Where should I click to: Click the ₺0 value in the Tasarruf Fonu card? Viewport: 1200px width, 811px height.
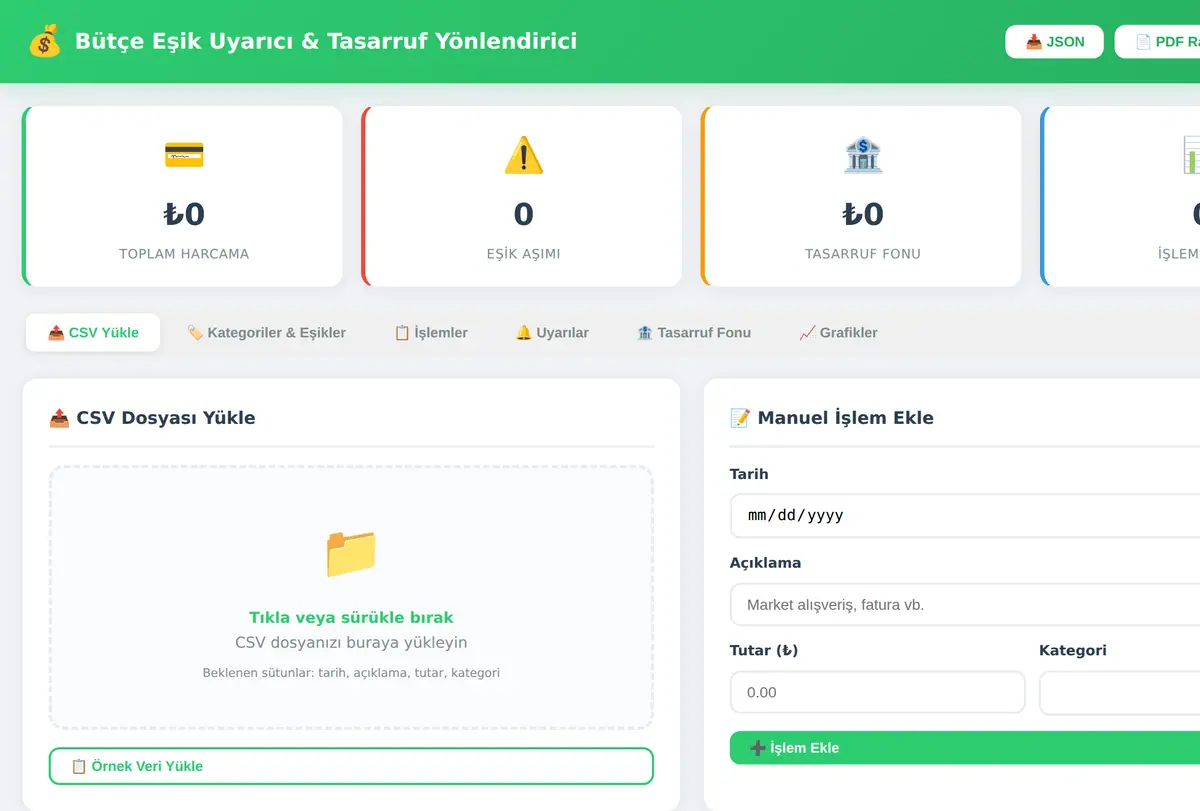coord(863,214)
